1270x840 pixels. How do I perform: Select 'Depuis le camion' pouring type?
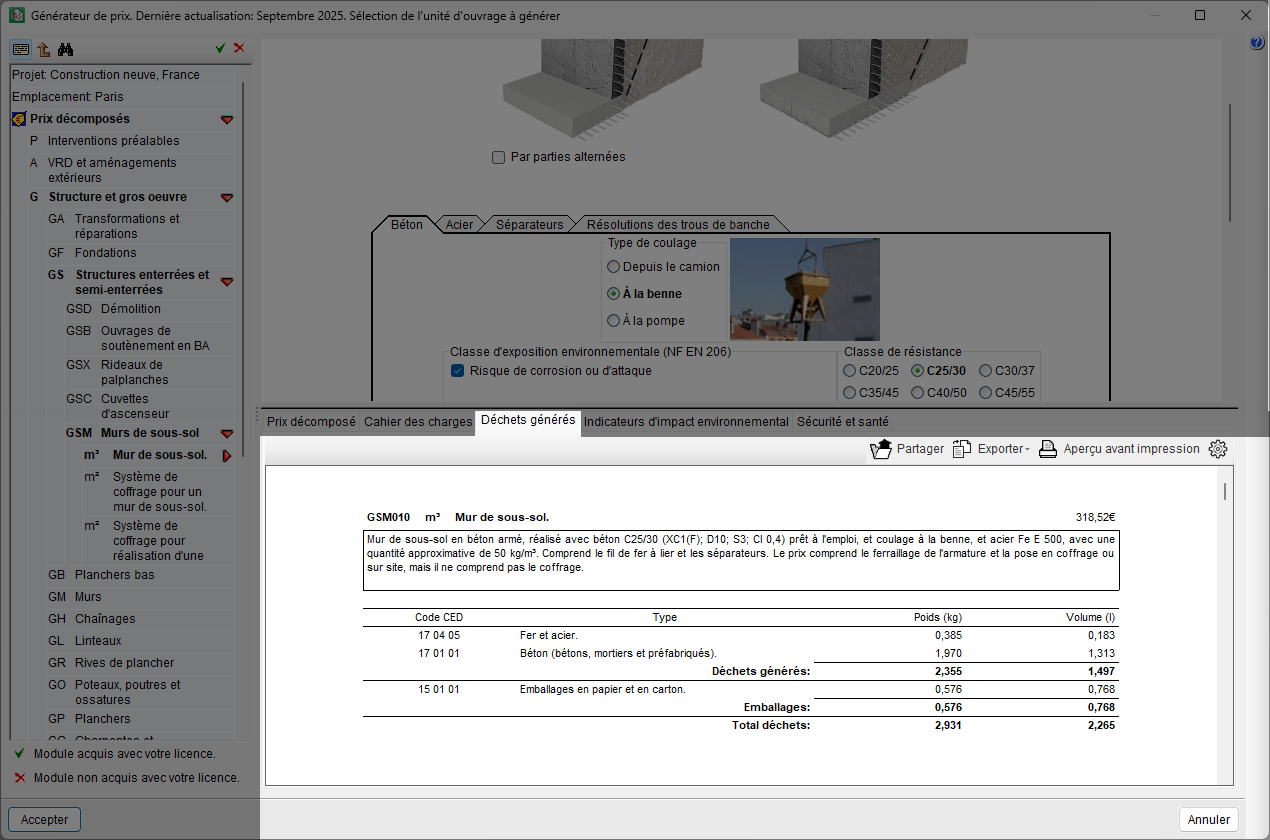613,267
